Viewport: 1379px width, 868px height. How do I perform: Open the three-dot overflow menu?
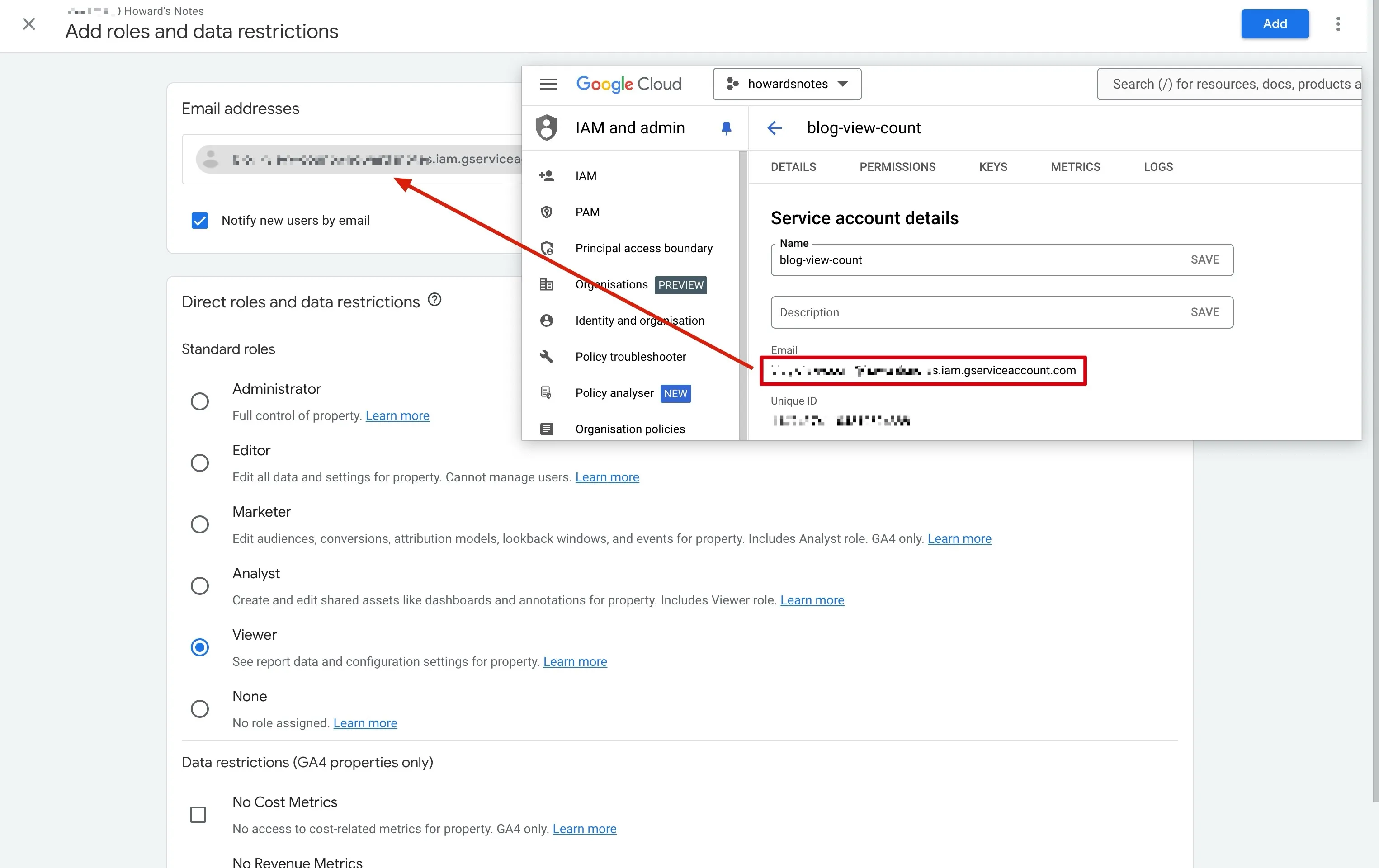pyautogui.click(x=1338, y=24)
